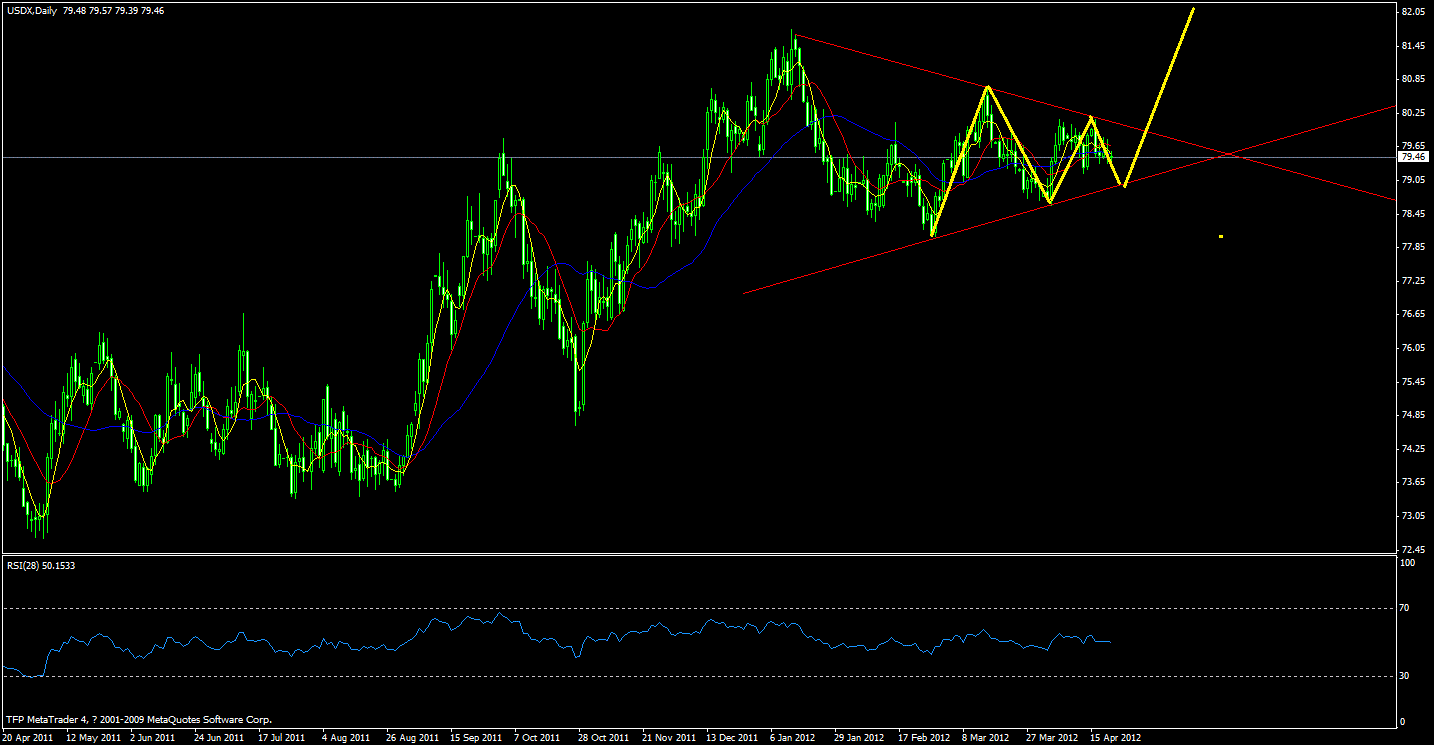Screen dimensions: 1434x745
Task: Click the 76.05 price scale label
Action: coord(1414,348)
